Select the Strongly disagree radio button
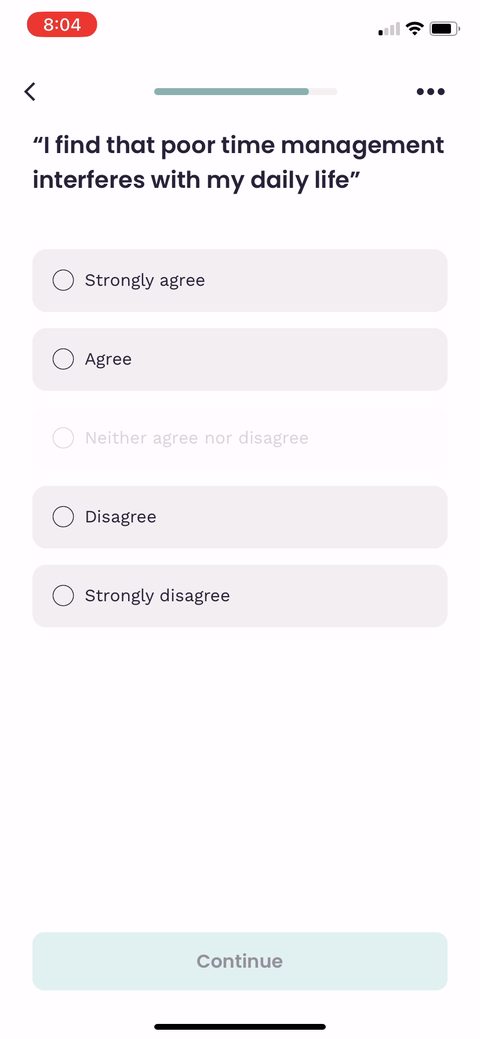480x1039 pixels. tap(63, 596)
